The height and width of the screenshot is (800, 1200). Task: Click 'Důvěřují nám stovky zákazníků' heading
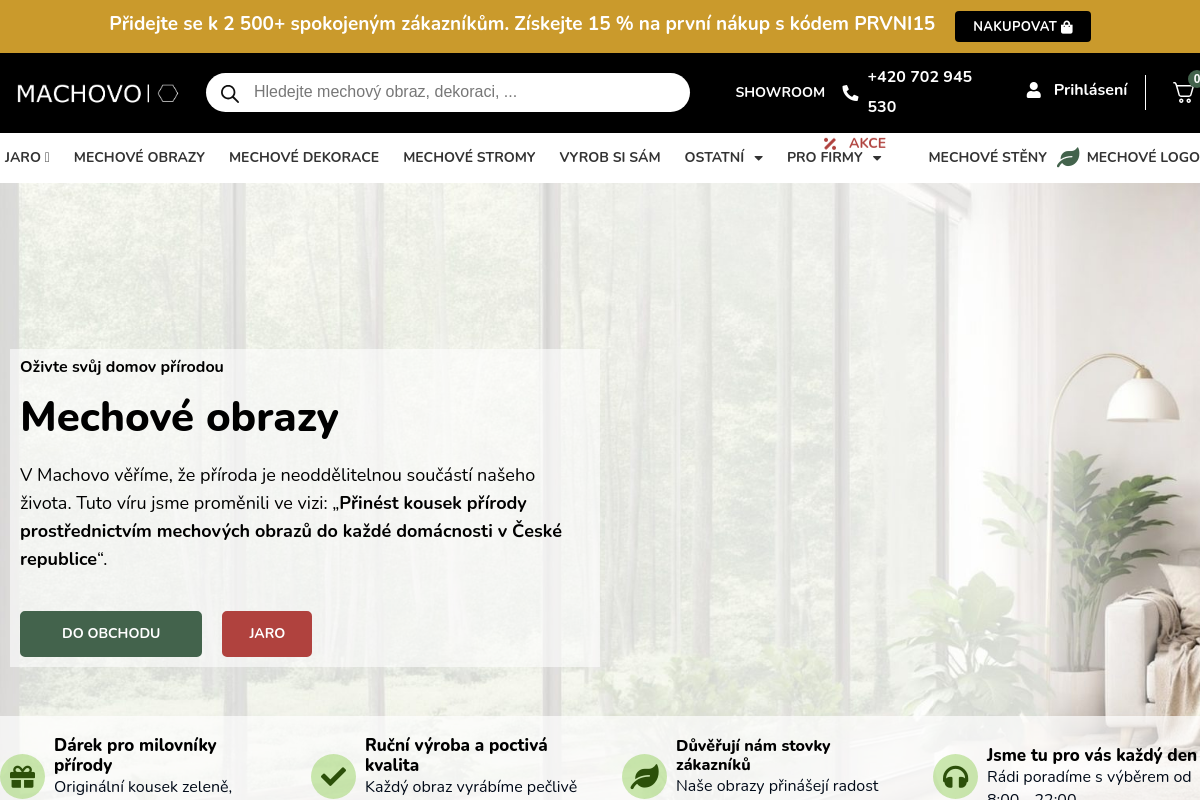pyautogui.click(x=753, y=755)
